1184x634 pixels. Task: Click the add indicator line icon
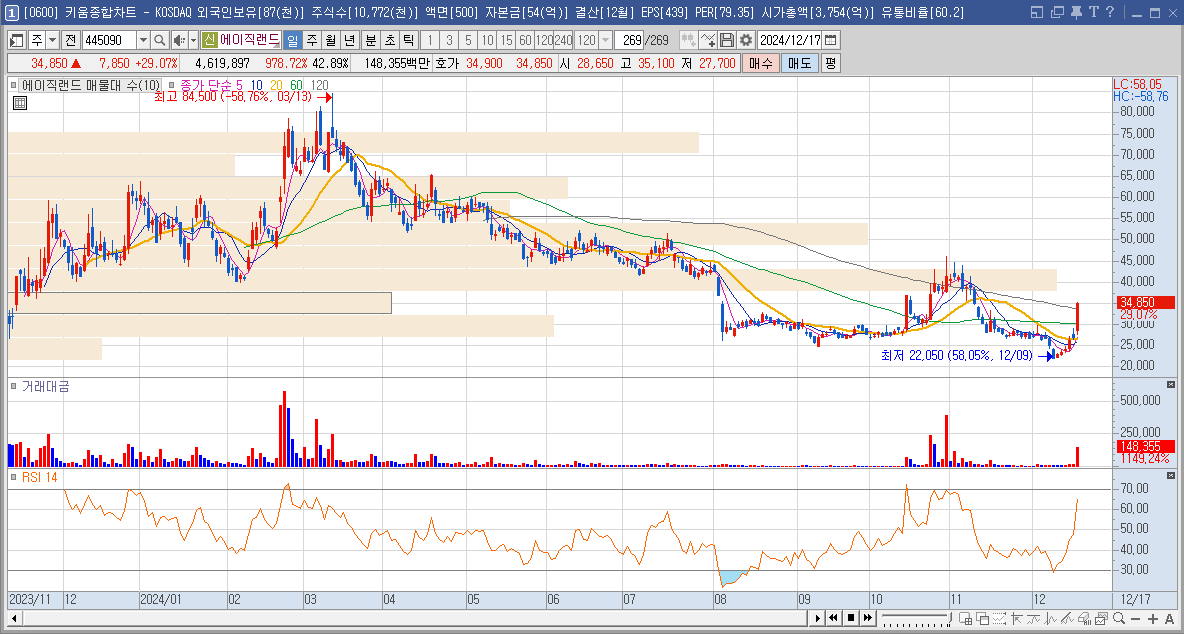tap(708, 40)
